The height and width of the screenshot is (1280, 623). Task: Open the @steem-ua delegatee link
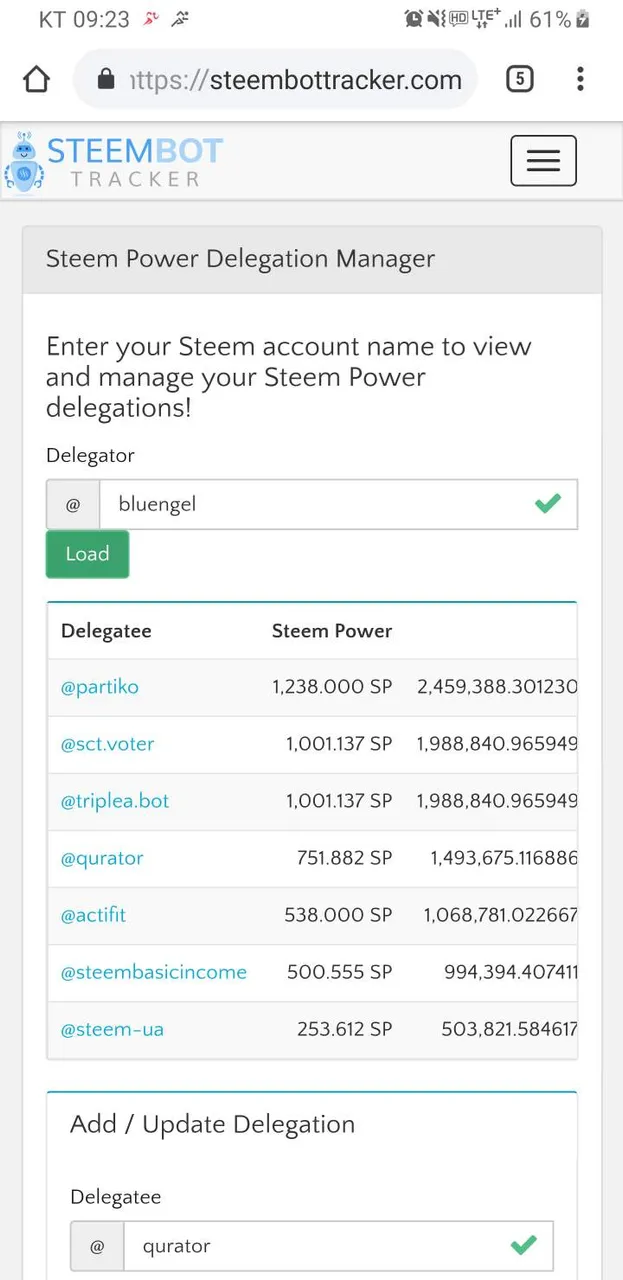pos(112,1029)
